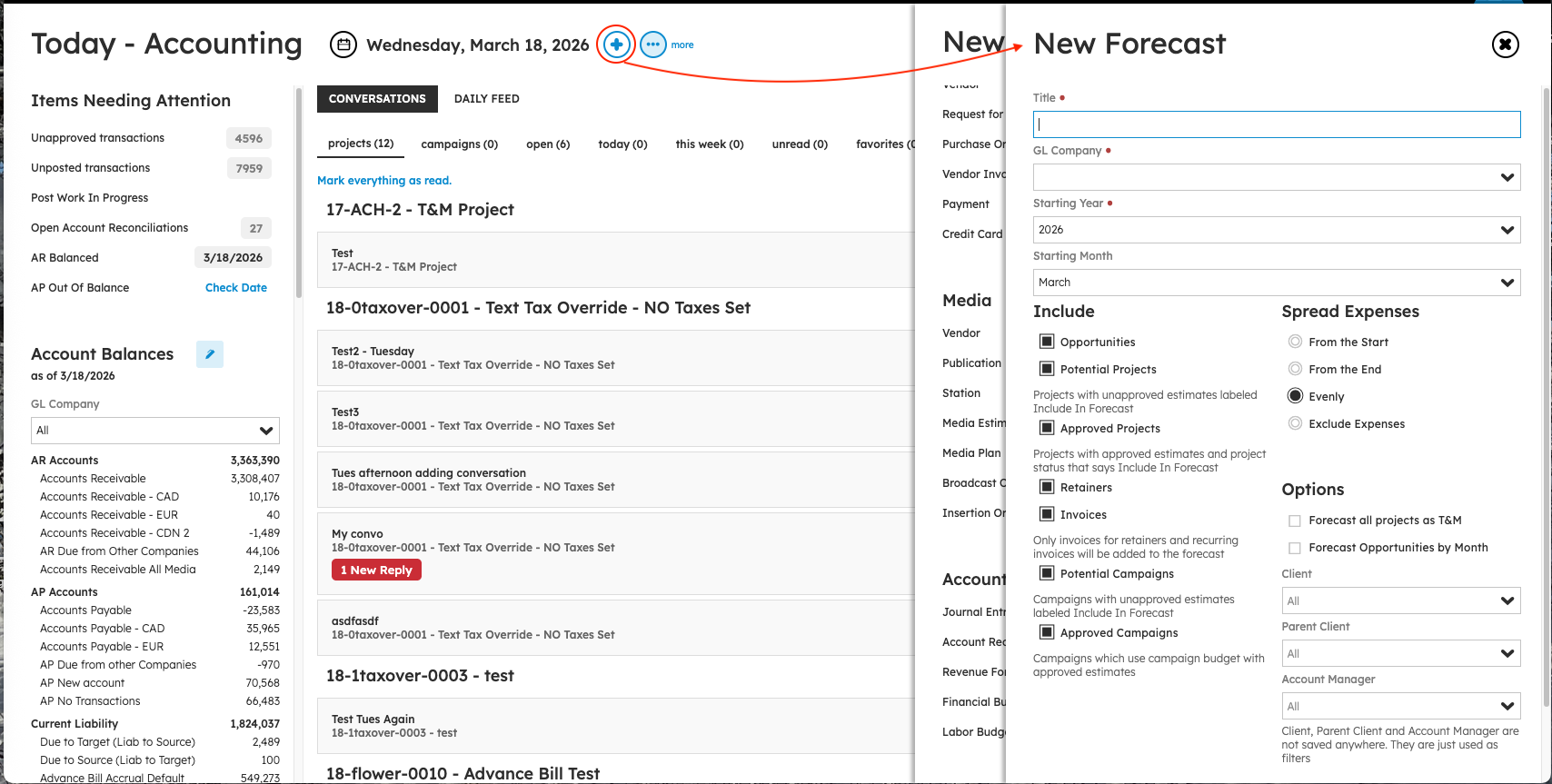Toggle the Potential Projects checkbox

click(x=1047, y=369)
